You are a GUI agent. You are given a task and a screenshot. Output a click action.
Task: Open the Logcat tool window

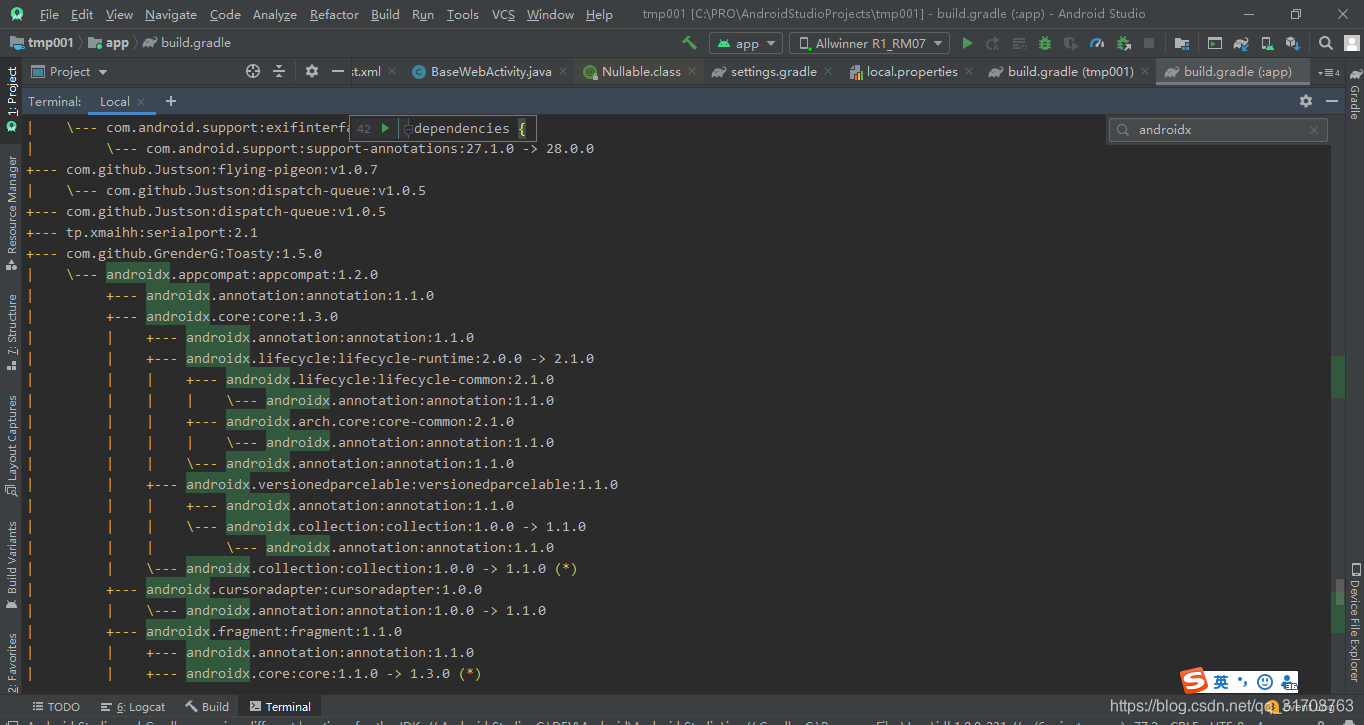click(x=133, y=706)
